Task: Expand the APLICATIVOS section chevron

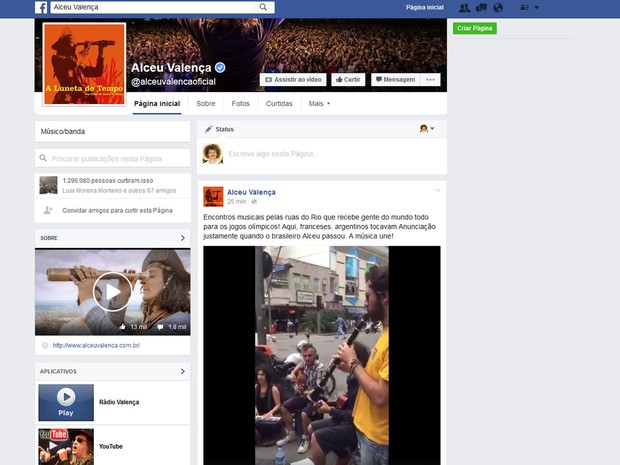Action: point(182,371)
